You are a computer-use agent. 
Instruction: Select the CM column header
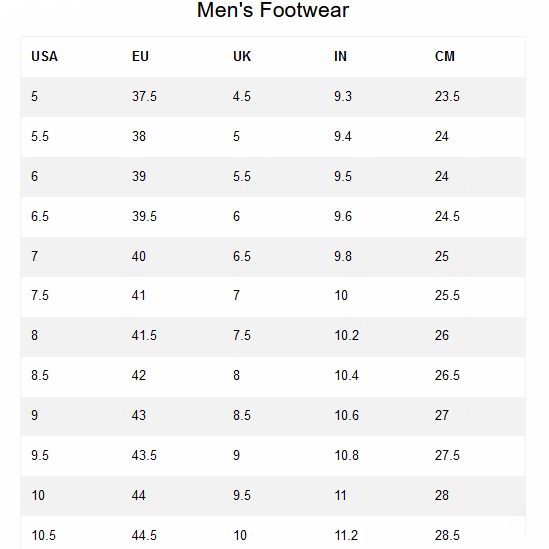pyautogui.click(x=445, y=56)
